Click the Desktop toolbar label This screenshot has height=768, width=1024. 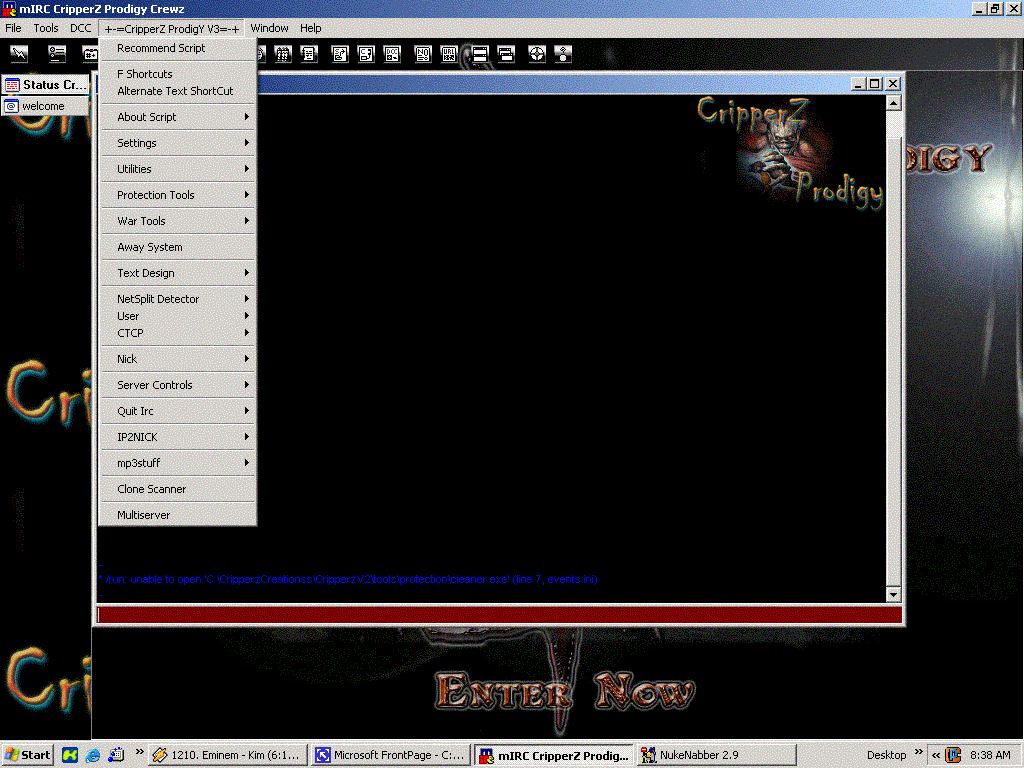[886, 755]
